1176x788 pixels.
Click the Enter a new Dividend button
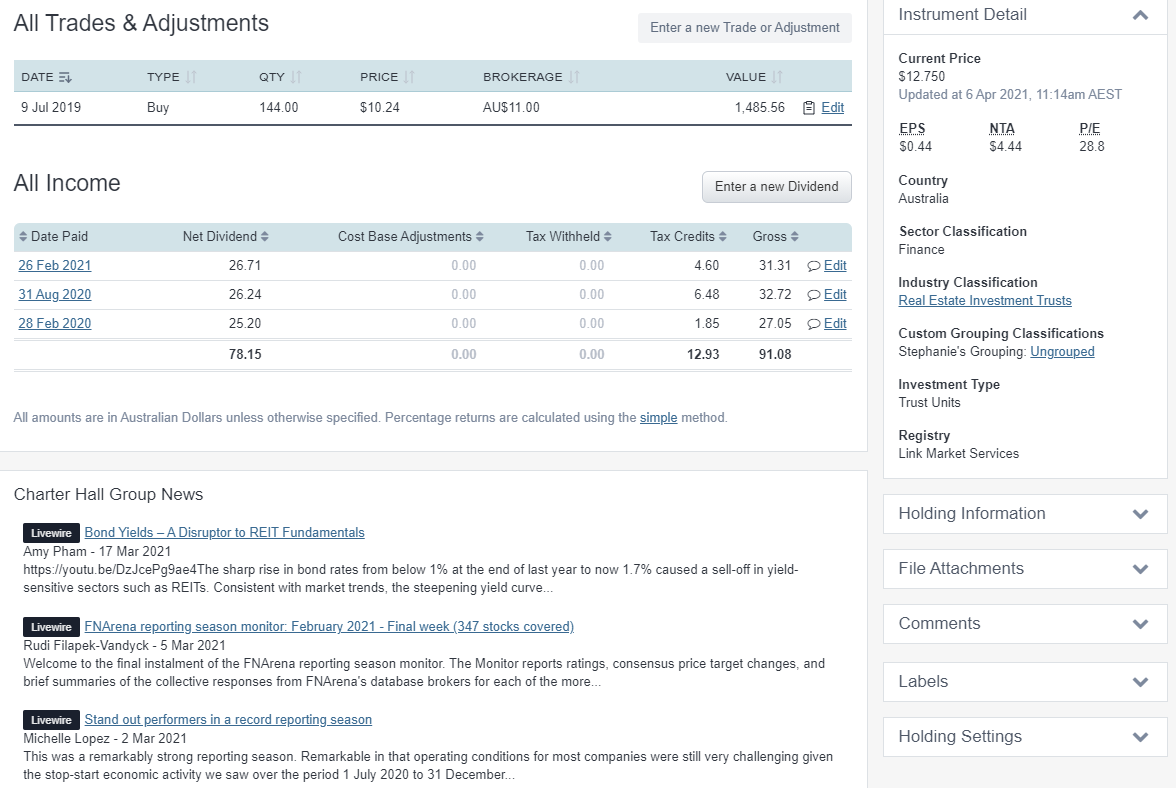[x=776, y=187]
